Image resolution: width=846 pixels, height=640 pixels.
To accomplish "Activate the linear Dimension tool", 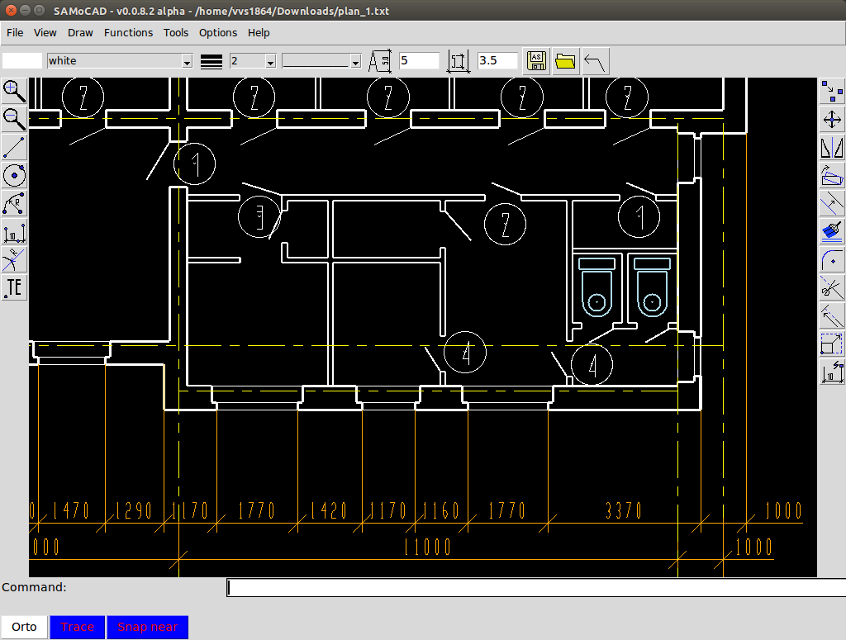I will click(x=14, y=232).
